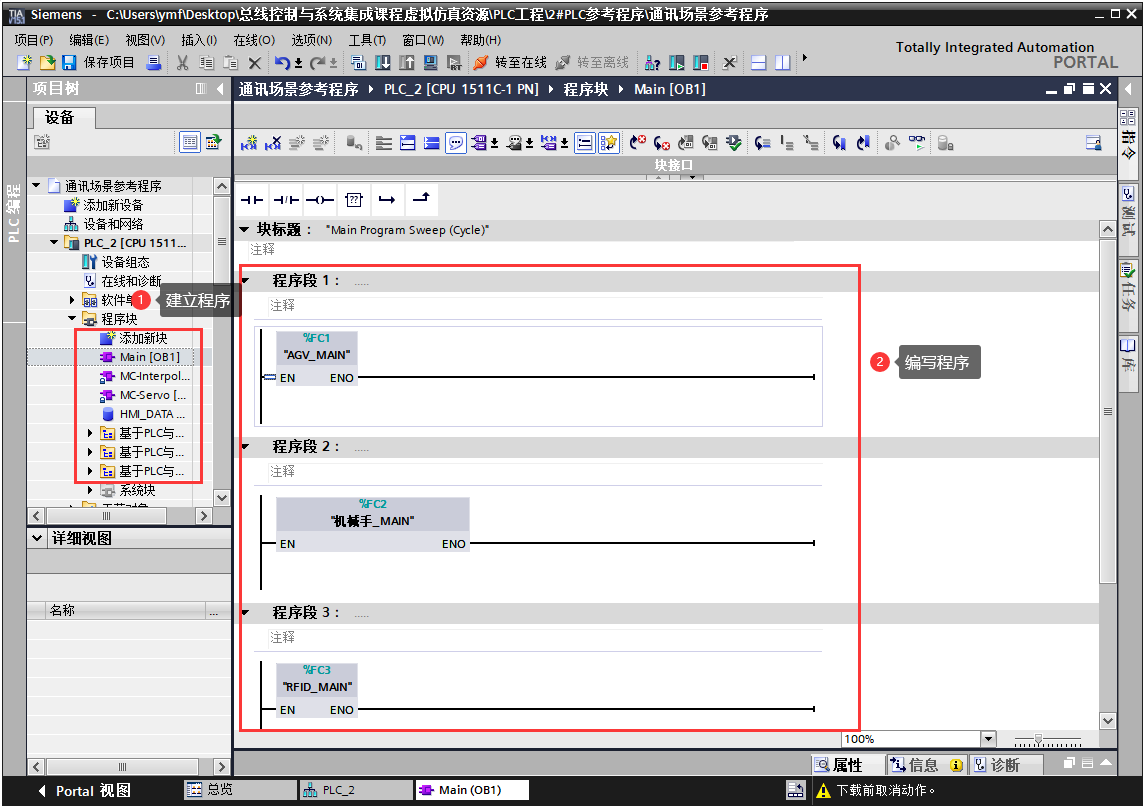This screenshot has width=1145, height=808.
Task: Stop the CPU with the toolbar icon
Action: point(701,63)
